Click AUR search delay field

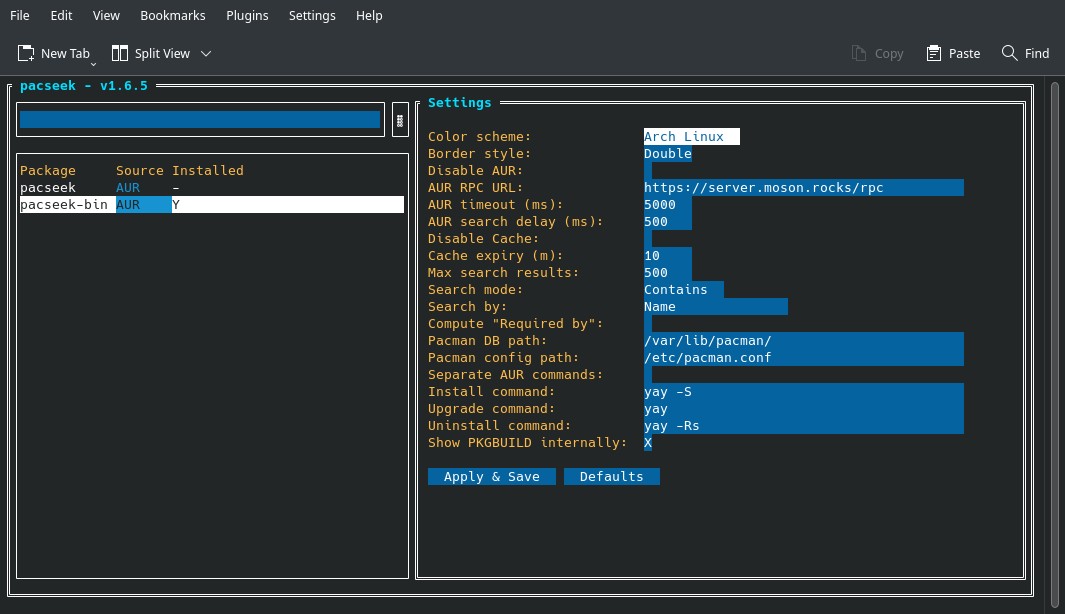pyautogui.click(x=668, y=221)
